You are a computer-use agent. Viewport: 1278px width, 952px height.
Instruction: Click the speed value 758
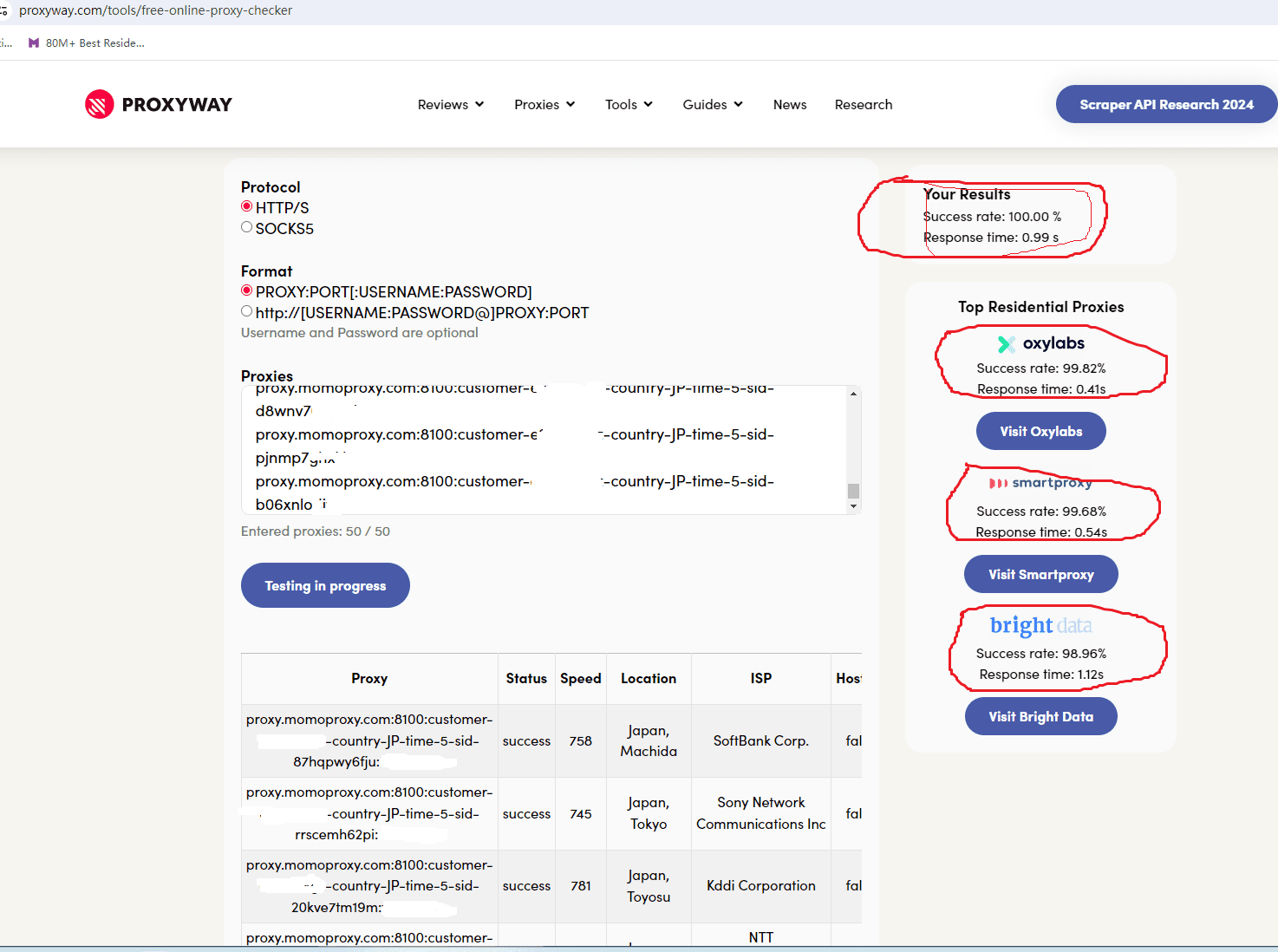pyautogui.click(x=581, y=740)
